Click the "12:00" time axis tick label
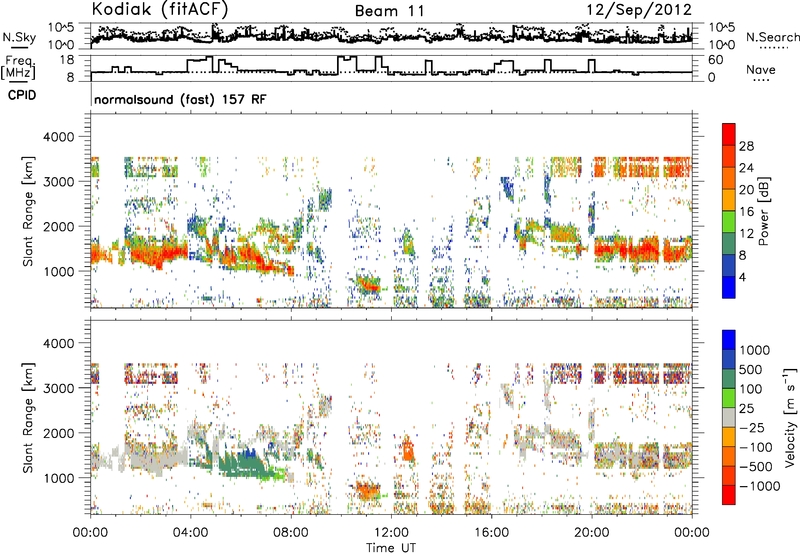 [391, 533]
